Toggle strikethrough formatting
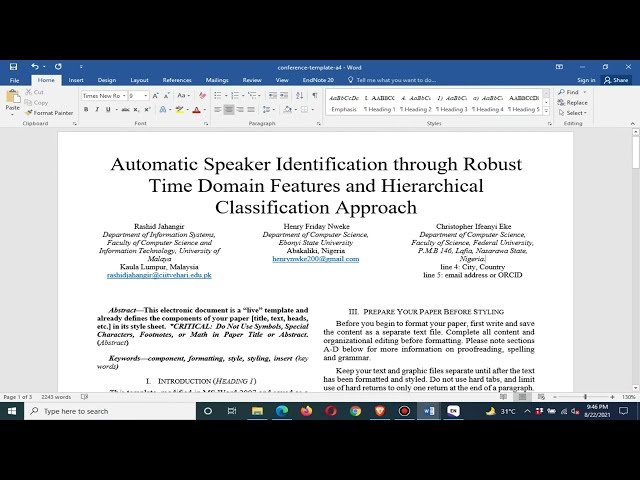 tap(125, 109)
